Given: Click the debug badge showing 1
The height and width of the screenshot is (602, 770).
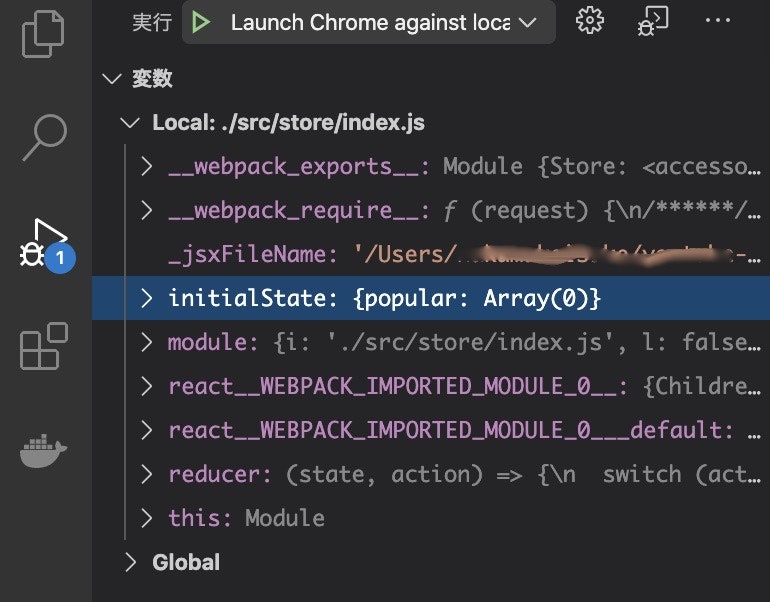Looking at the screenshot, I should (x=60, y=258).
